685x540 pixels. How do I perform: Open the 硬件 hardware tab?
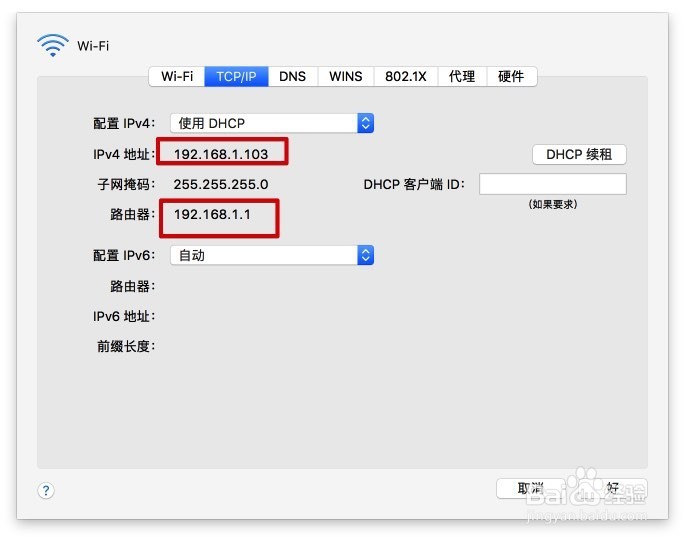(511, 76)
